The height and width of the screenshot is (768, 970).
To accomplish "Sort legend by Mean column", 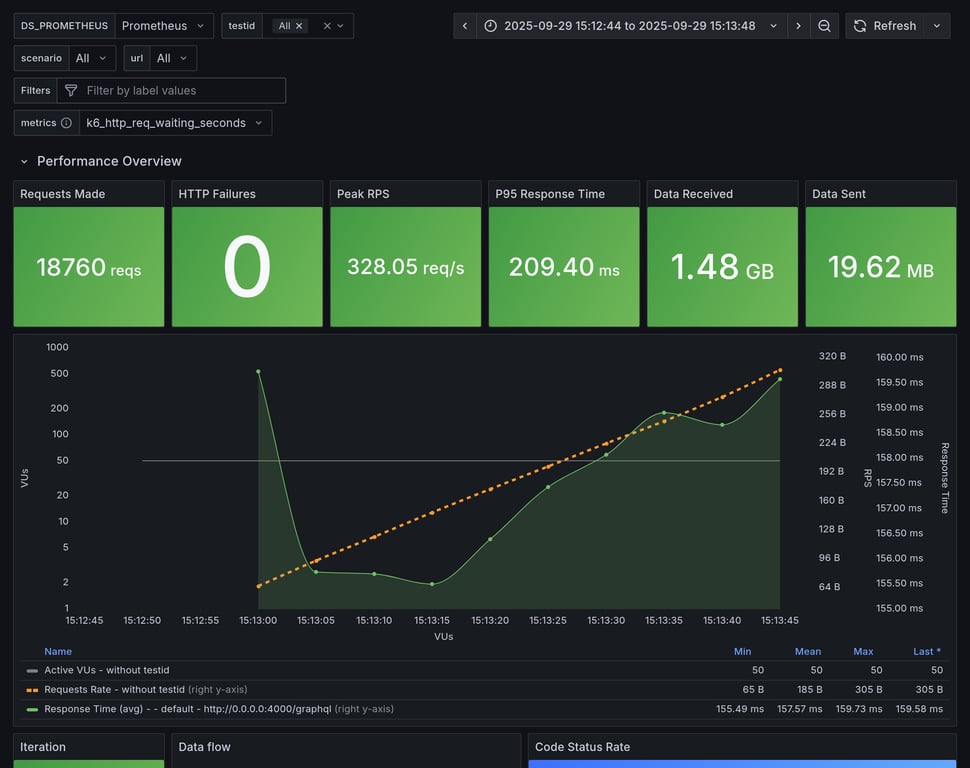I will pyautogui.click(x=808, y=651).
